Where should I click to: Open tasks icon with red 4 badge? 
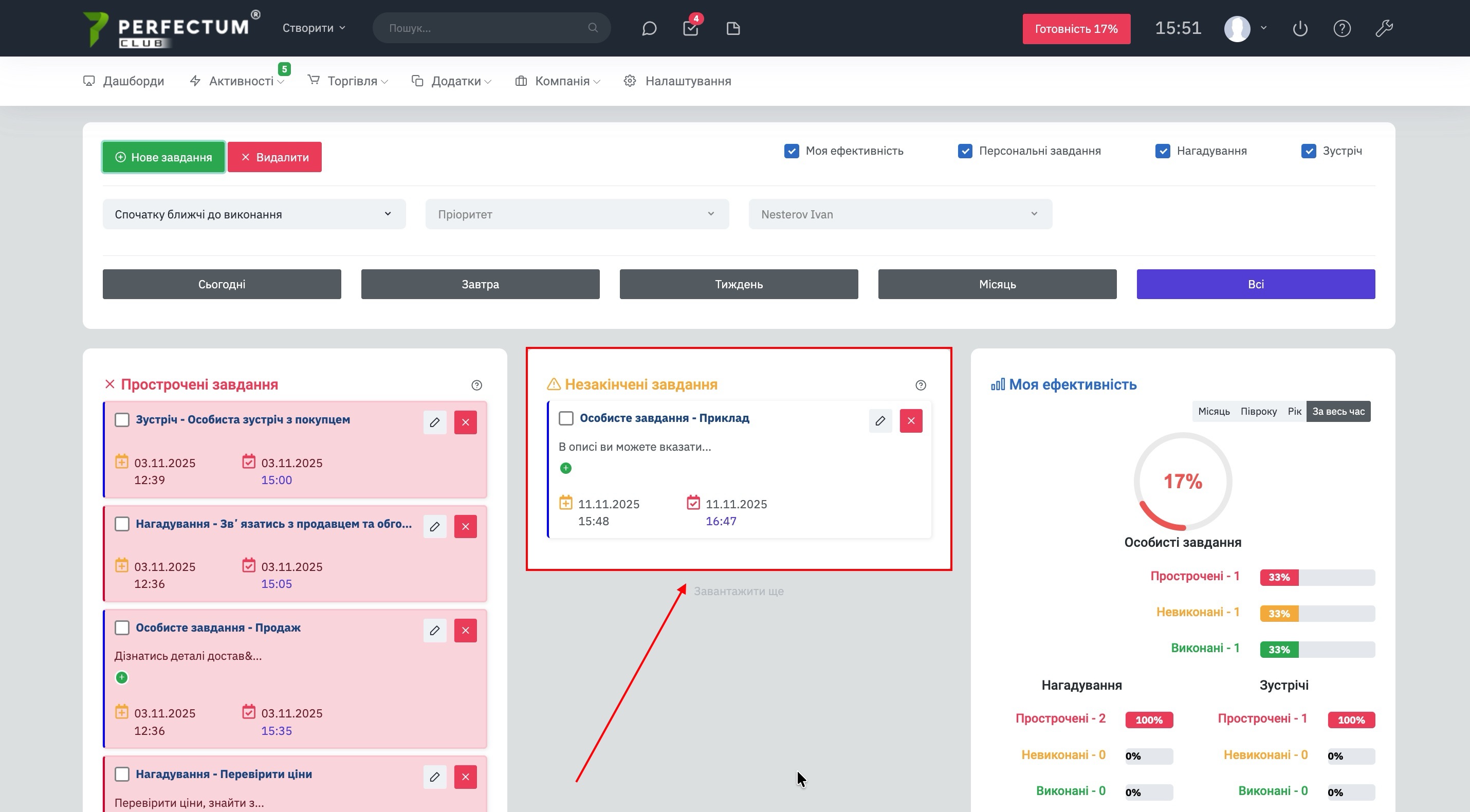pos(690,29)
